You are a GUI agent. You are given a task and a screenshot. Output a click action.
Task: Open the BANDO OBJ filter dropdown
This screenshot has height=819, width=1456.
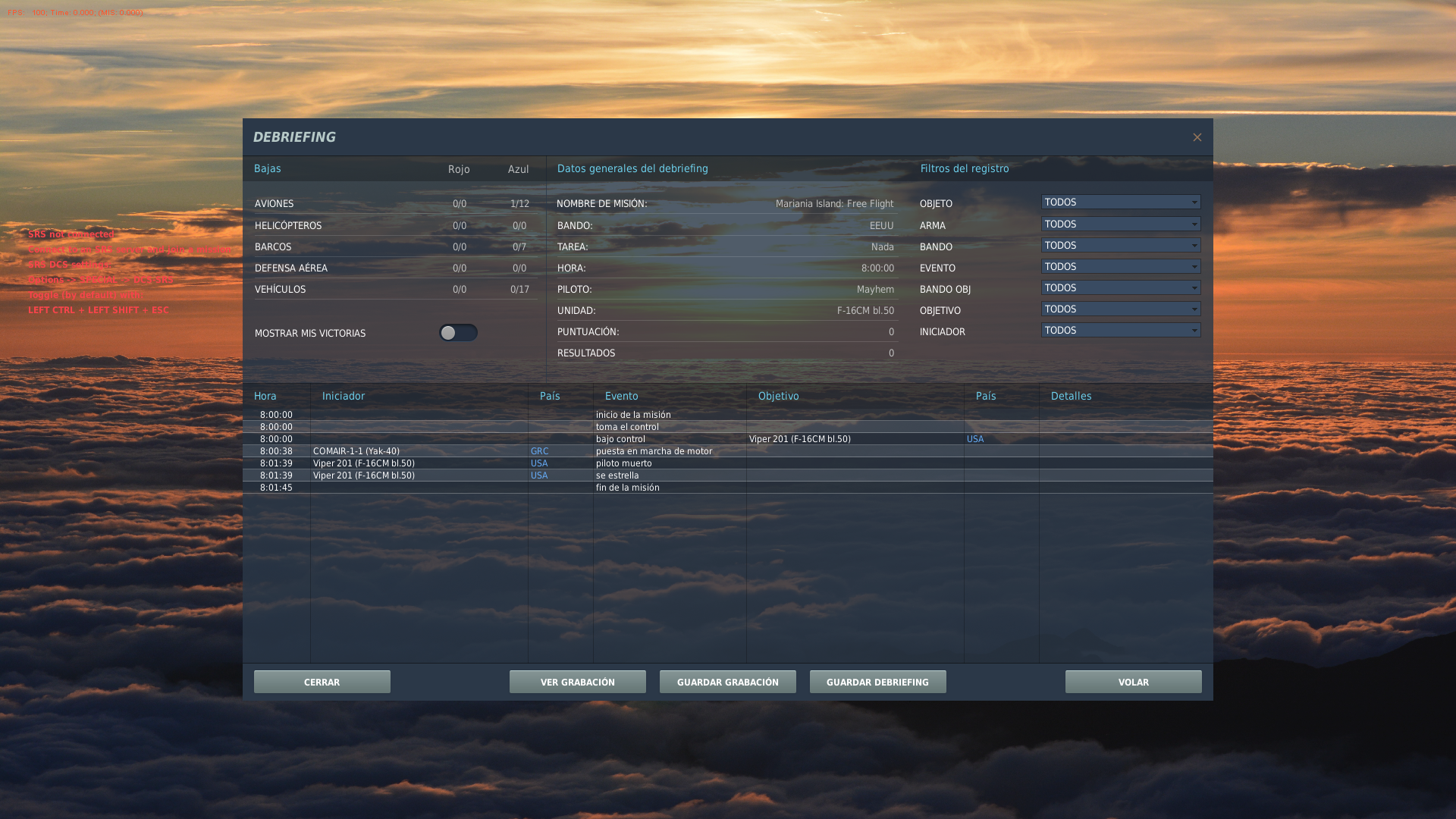pyautogui.click(x=1121, y=288)
